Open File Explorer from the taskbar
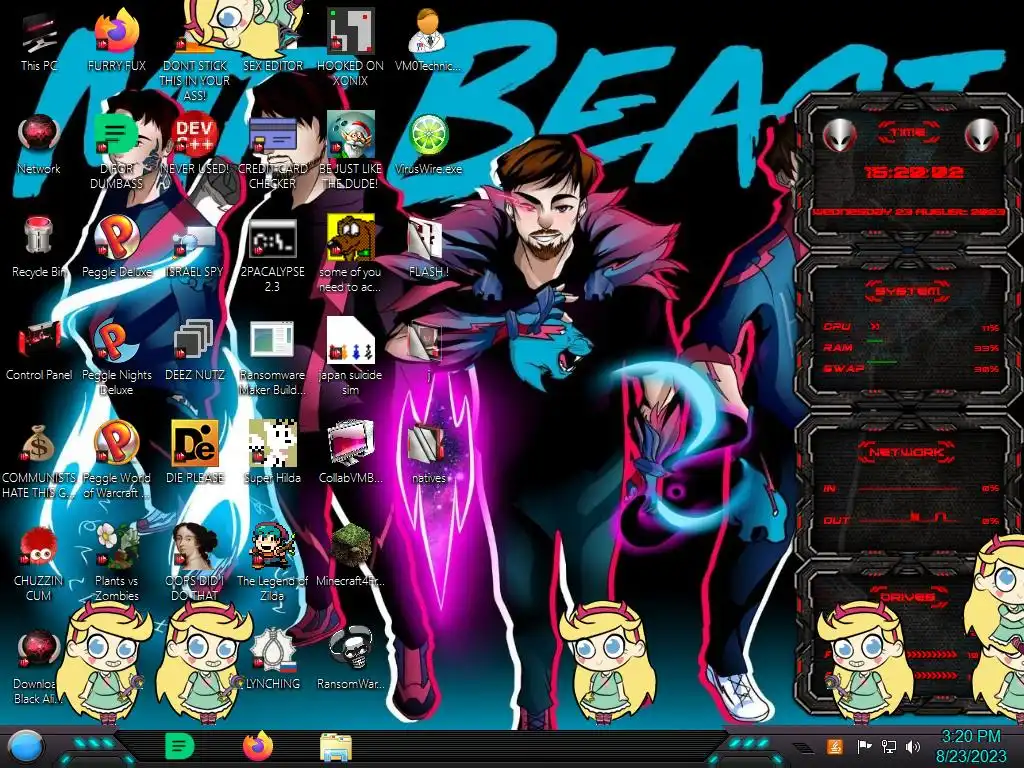The height and width of the screenshot is (768, 1024). click(336, 747)
